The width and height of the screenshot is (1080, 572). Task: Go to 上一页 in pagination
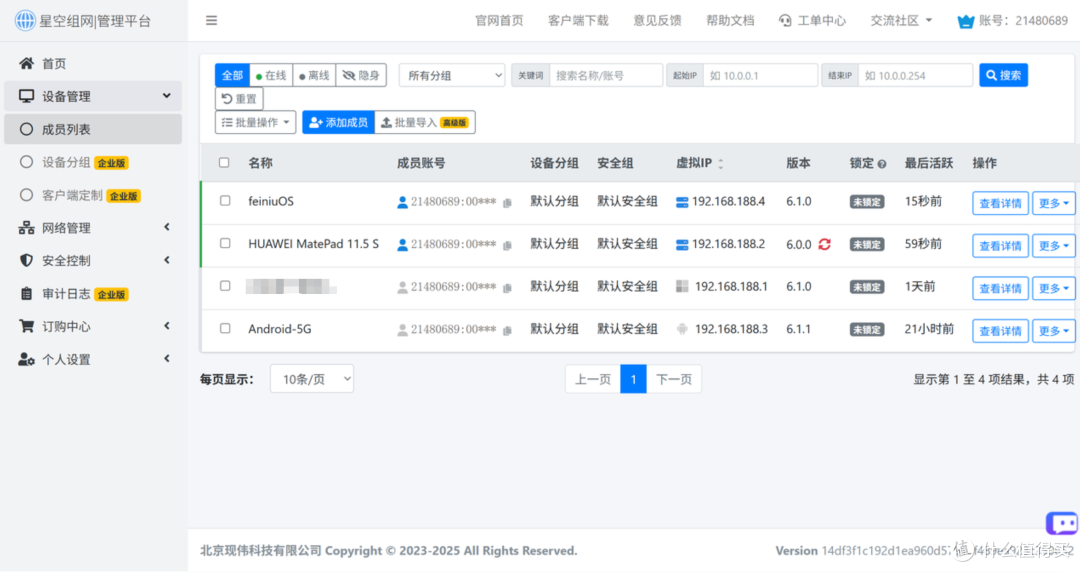593,379
